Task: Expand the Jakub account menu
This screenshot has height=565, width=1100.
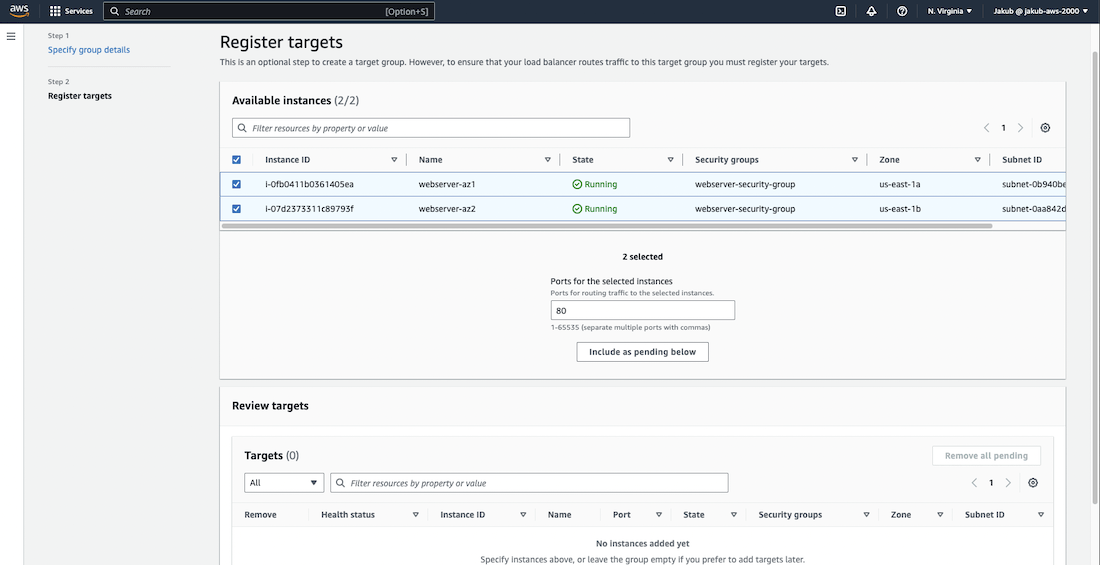Action: [1039, 11]
